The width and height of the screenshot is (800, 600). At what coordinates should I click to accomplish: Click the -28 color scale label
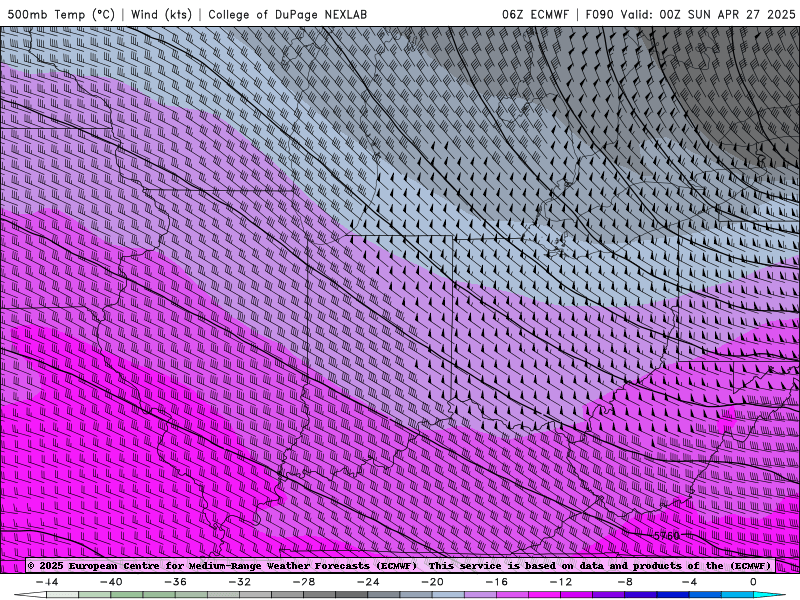click(304, 582)
